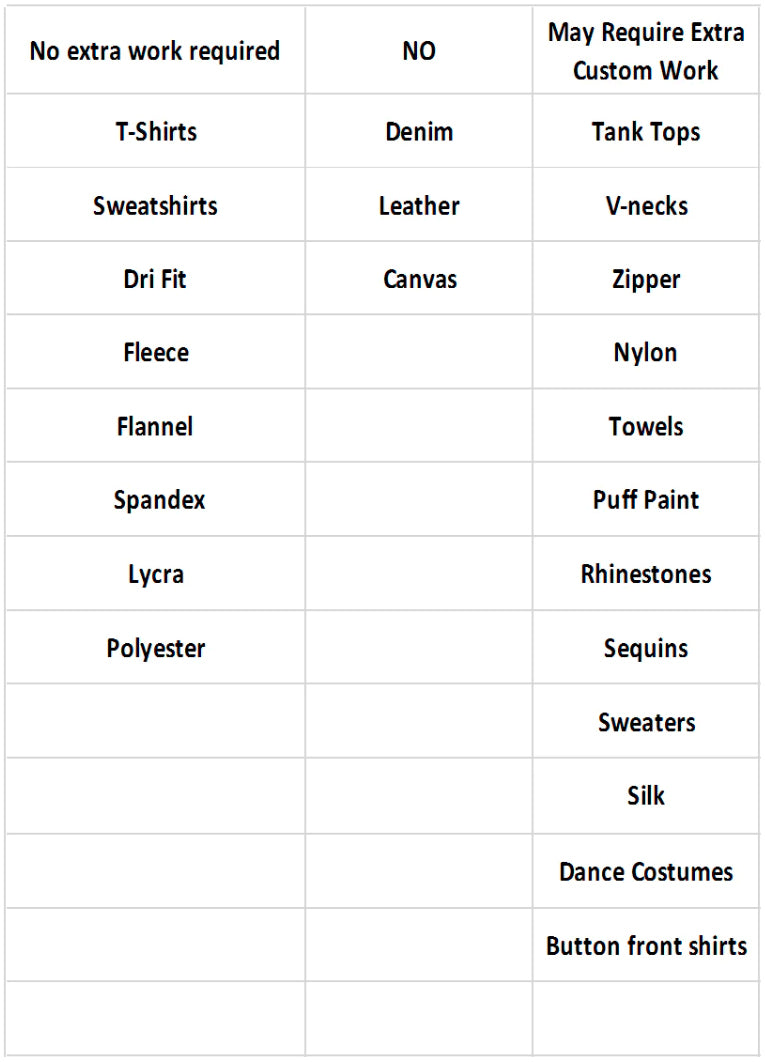Select the Flannel cell
Screen dimensions: 765x1062
pos(155,427)
